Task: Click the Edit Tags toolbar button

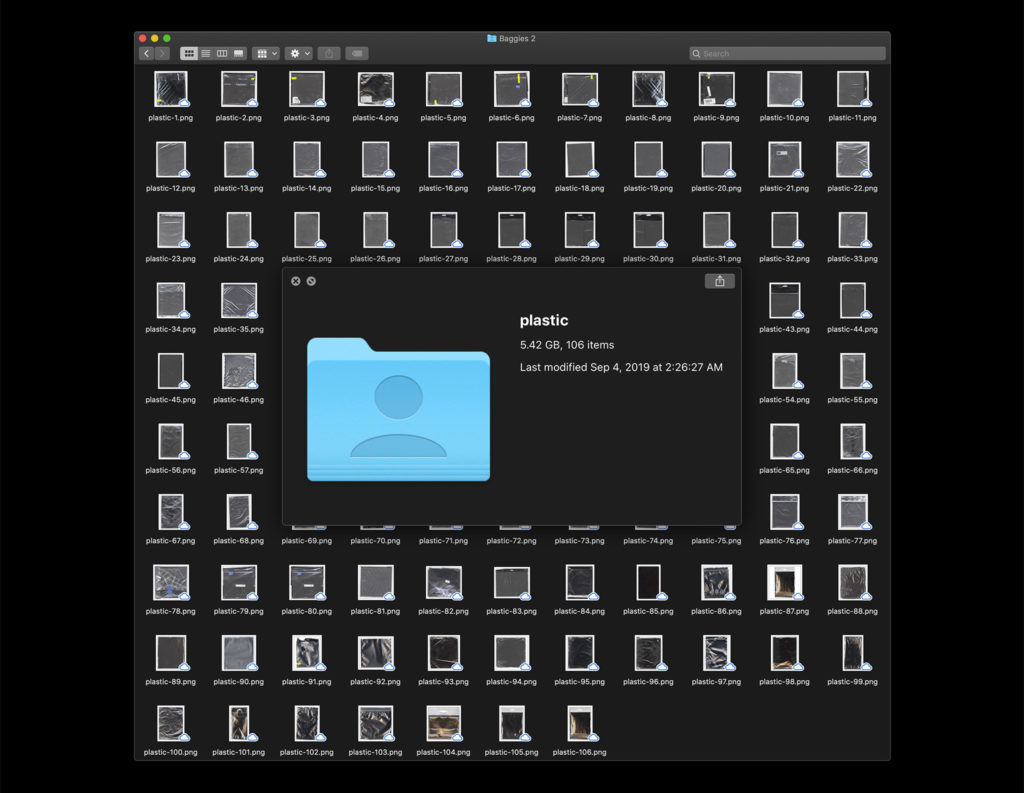Action: [x=356, y=53]
